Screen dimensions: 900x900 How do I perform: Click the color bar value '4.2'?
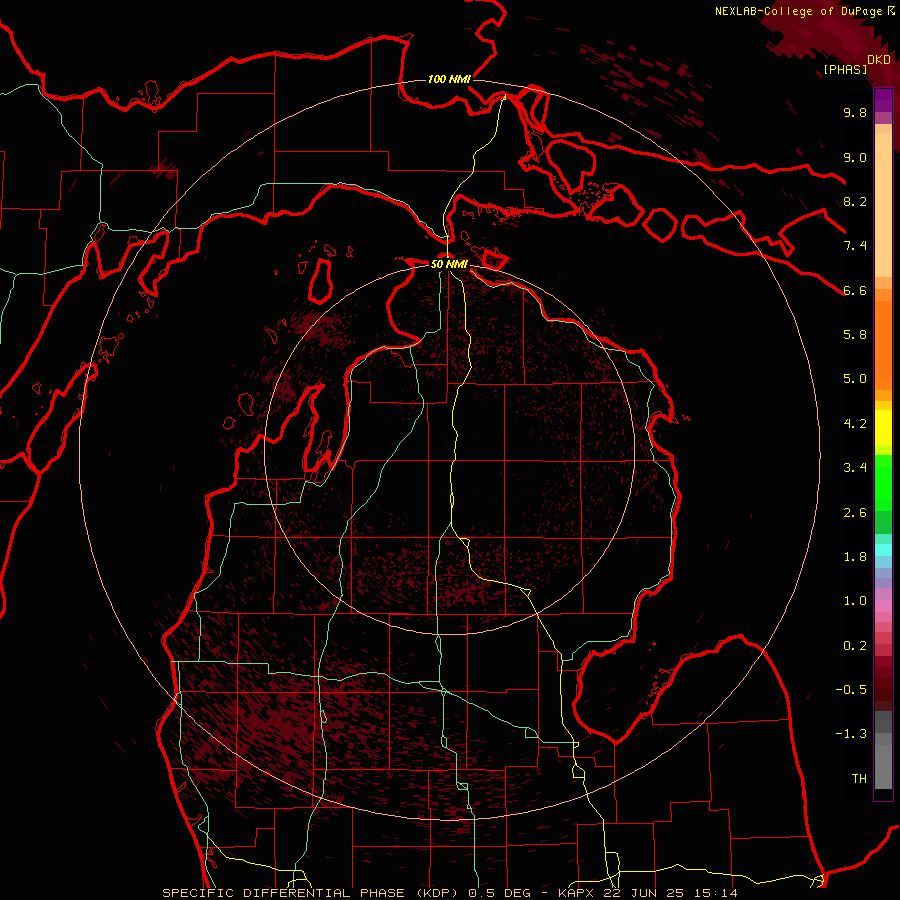855,424
